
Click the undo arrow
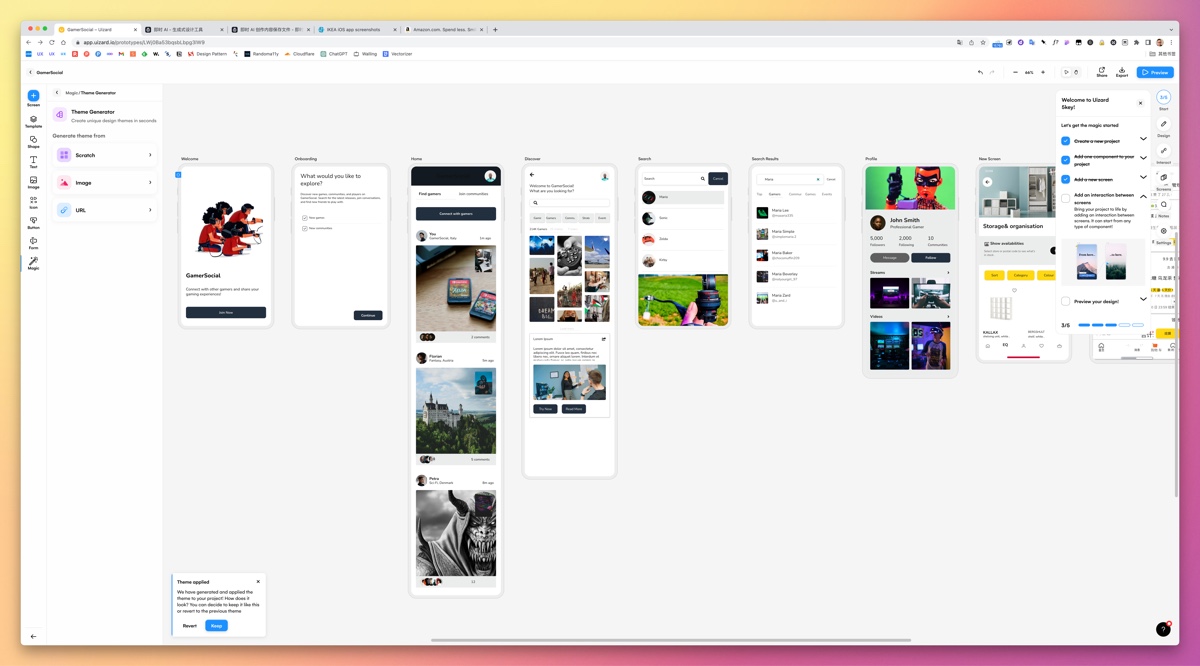click(x=980, y=72)
